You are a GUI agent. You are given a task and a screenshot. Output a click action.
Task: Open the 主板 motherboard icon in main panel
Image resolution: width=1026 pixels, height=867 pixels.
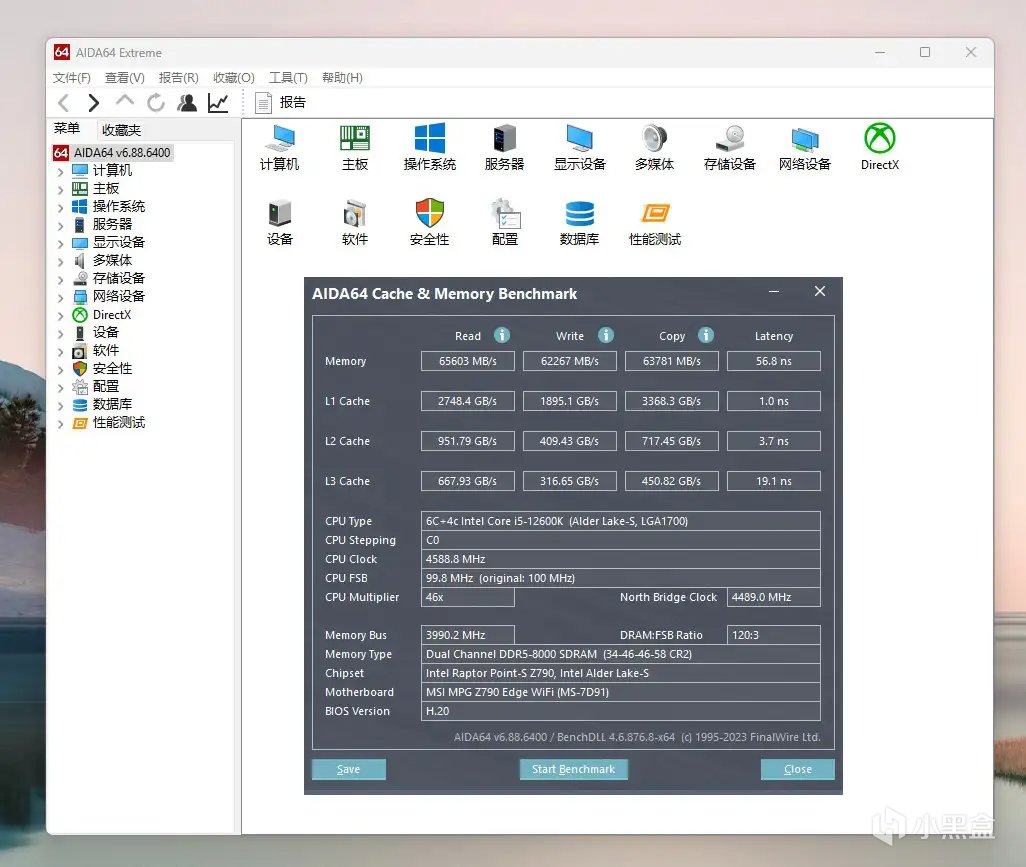(x=355, y=147)
